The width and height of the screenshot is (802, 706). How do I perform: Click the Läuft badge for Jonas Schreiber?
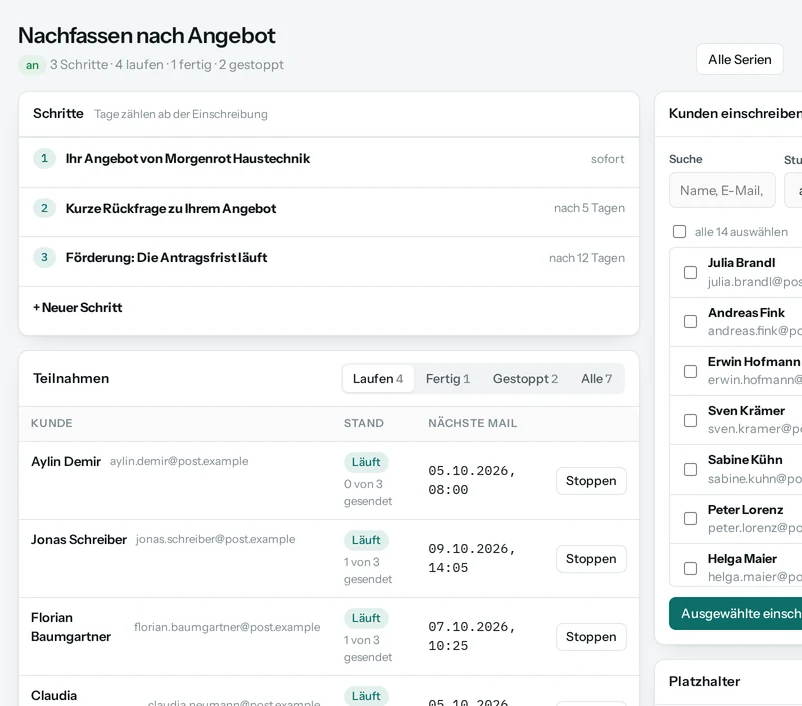coord(366,540)
